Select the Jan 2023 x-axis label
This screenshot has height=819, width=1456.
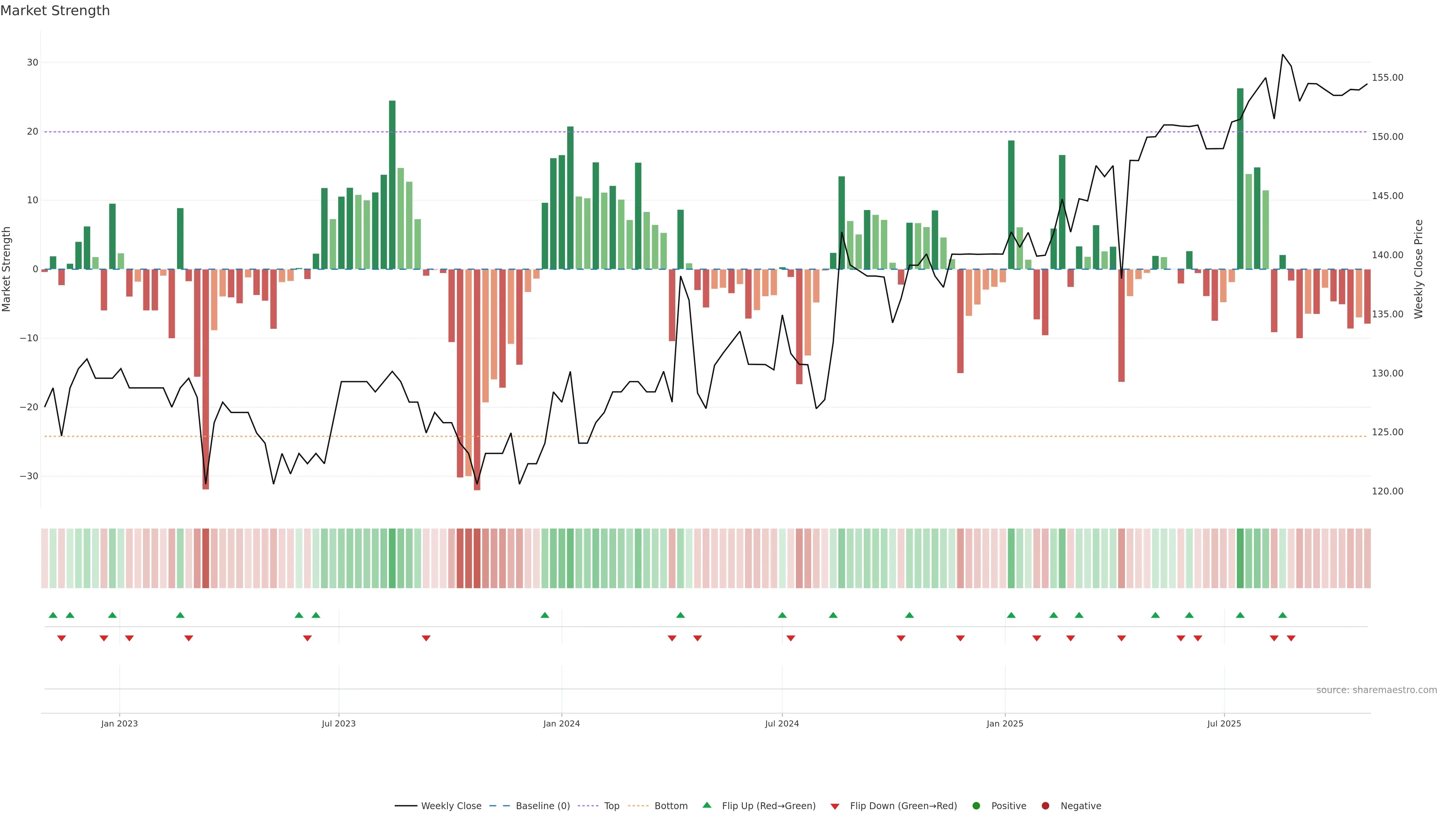tap(119, 723)
